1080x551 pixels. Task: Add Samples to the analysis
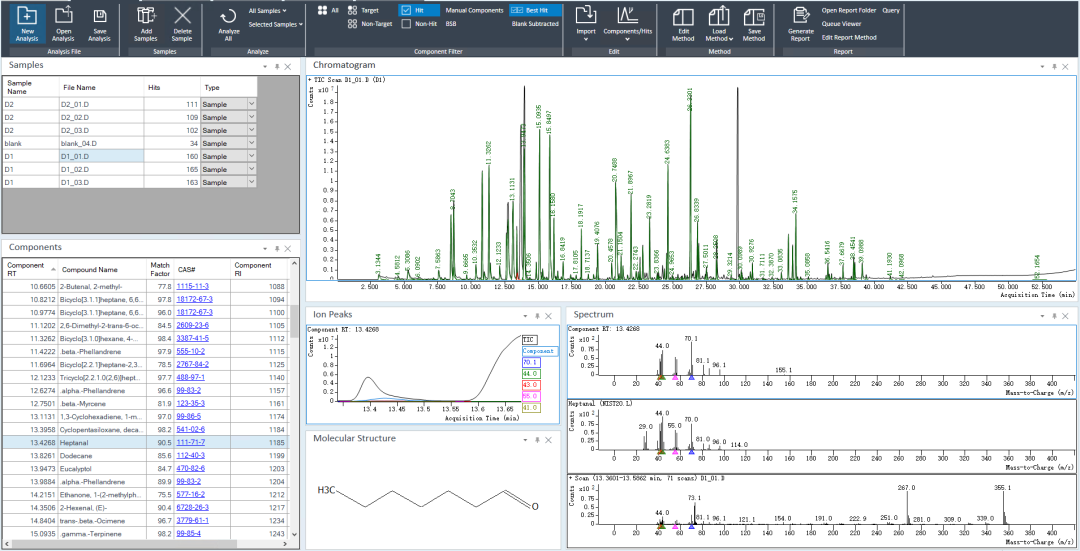click(x=145, y=24)
